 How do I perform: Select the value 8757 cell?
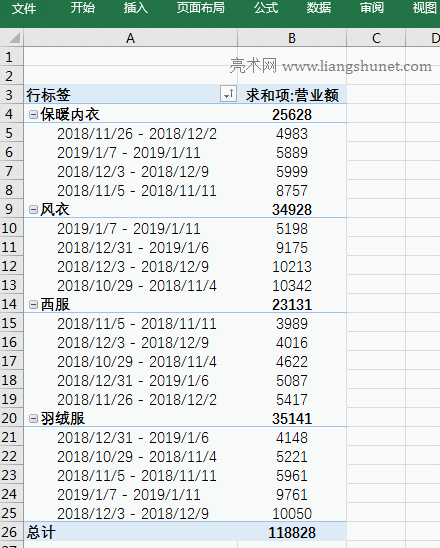[x=292, y=190]
